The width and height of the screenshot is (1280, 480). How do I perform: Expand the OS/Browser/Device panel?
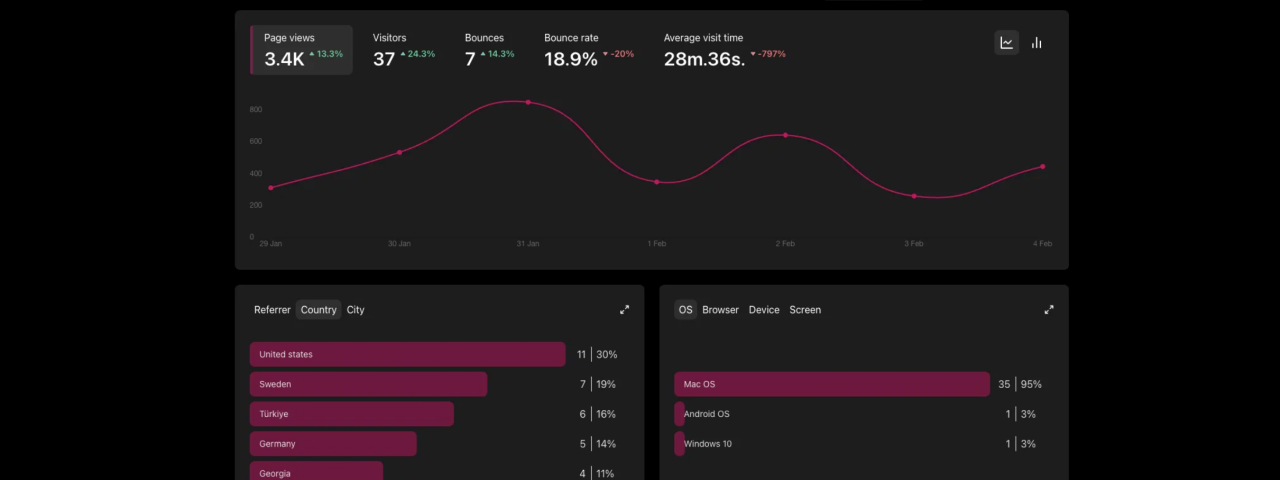click(x=1049, y=310)
